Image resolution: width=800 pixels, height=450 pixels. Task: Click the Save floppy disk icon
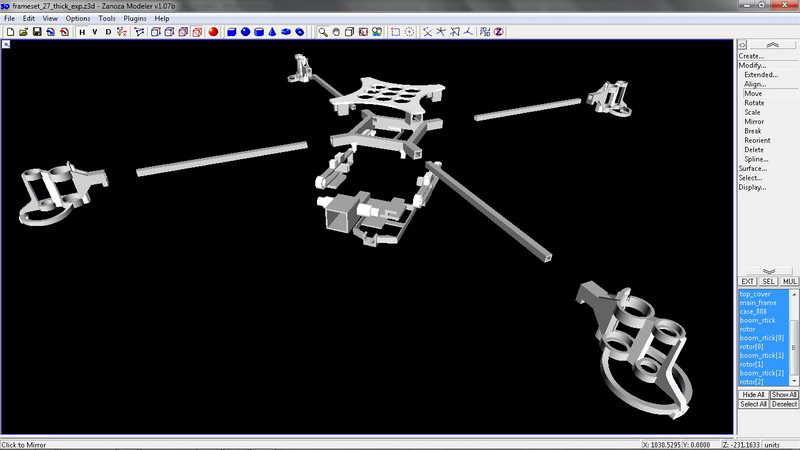pyautogui.click(x=37, y=32)
